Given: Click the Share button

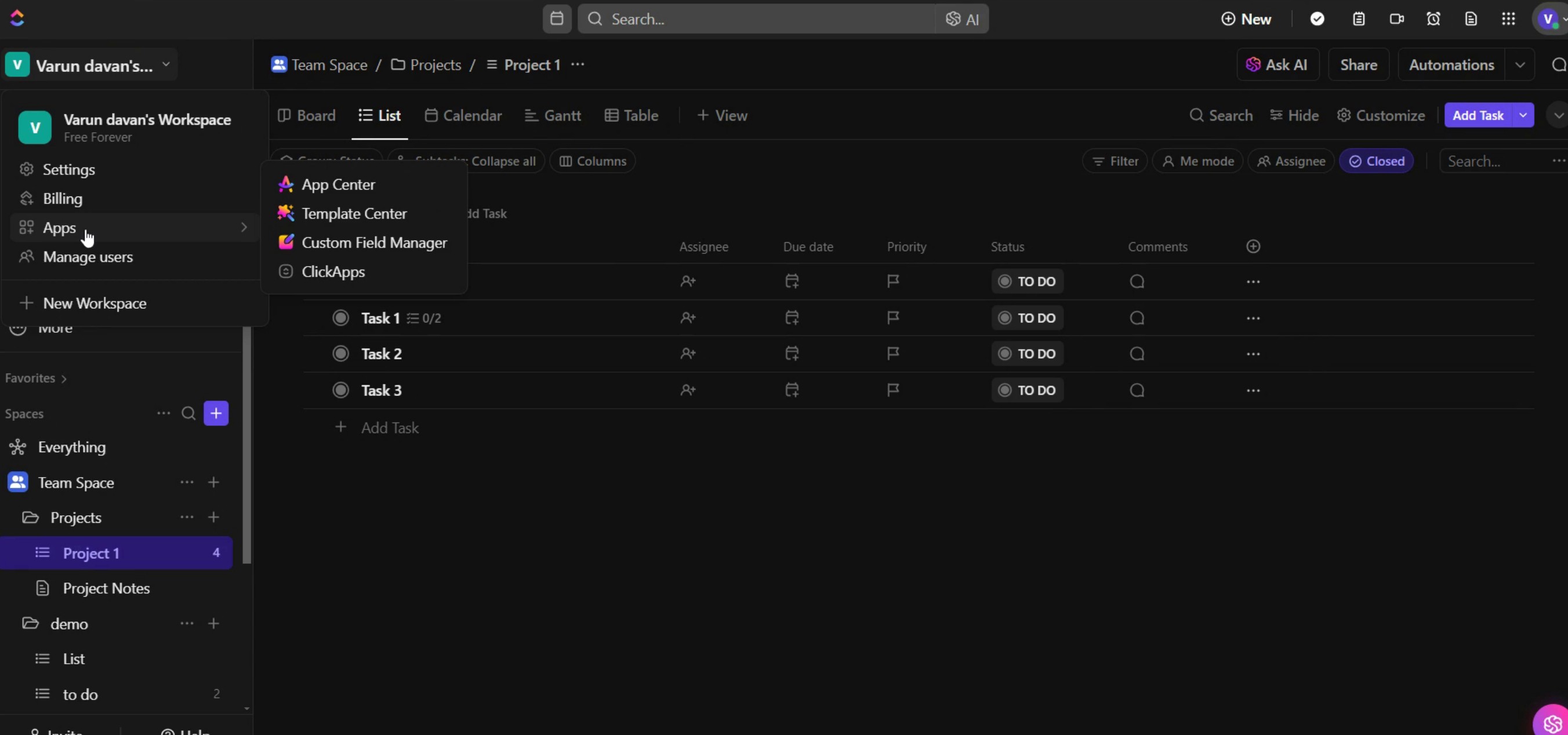Looking at the screenshot, I should coord(1358,65).
